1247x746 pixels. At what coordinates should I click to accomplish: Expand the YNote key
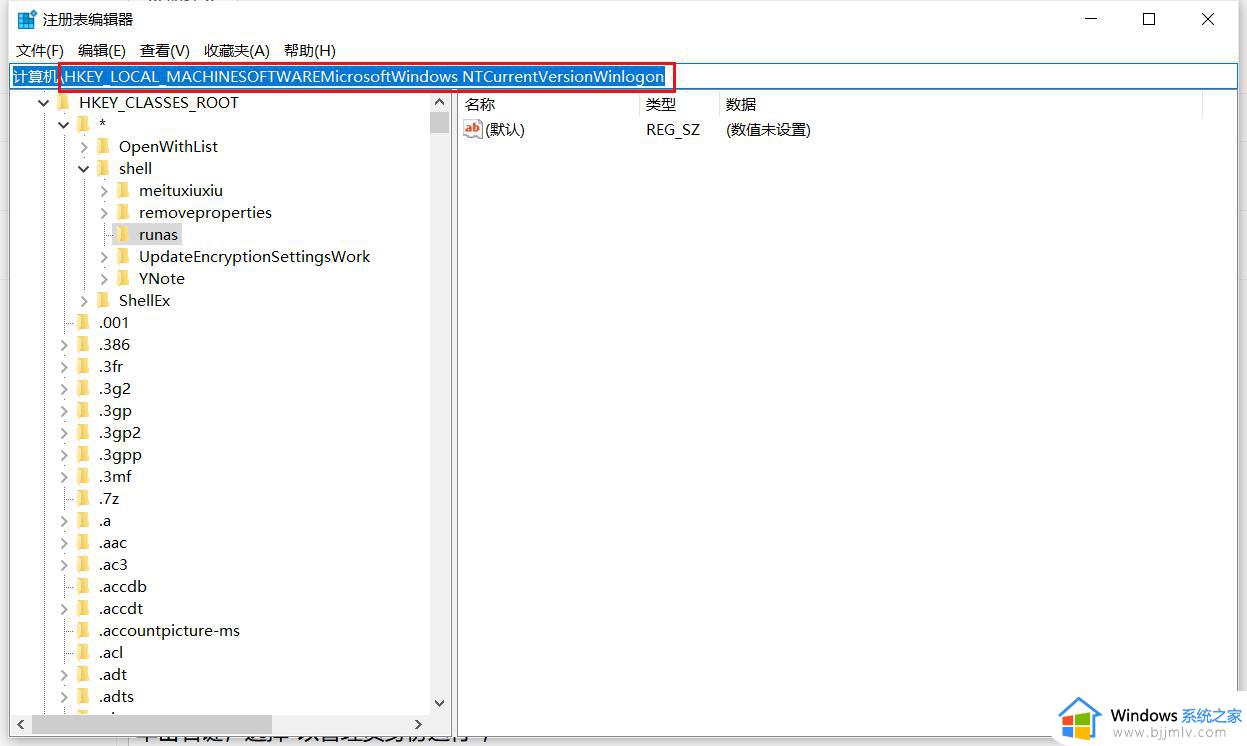pyautogui.click(x=104, y=278)
